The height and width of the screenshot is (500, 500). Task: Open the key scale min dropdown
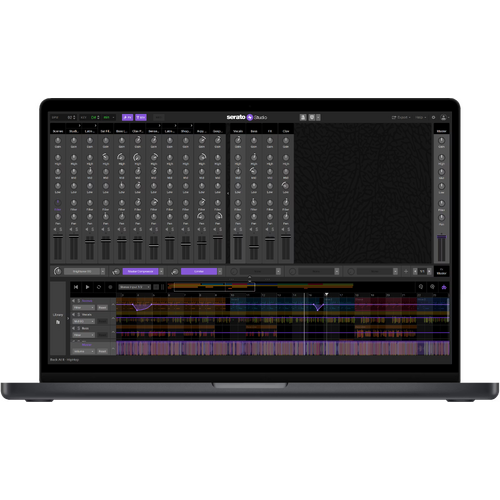pyautogui.click(x=109, y=117)
